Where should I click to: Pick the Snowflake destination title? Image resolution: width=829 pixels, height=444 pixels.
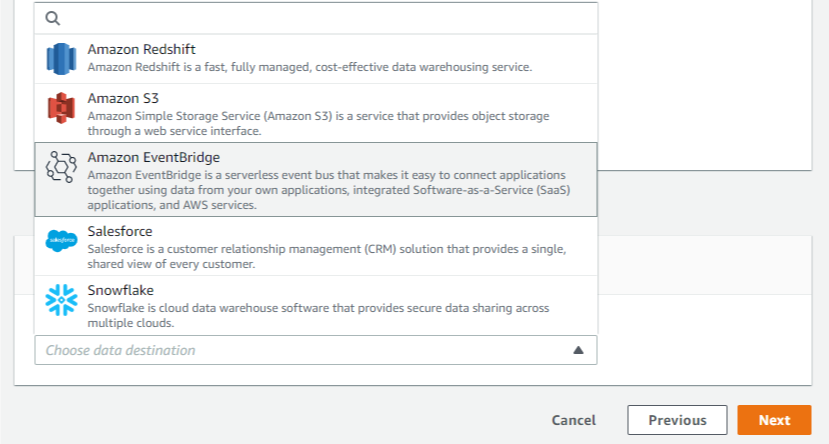(x=121, y=291)
